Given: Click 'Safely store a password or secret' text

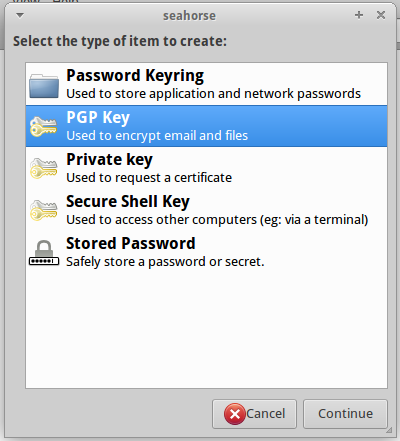Looking at the screenshot, I should [165, 262].
